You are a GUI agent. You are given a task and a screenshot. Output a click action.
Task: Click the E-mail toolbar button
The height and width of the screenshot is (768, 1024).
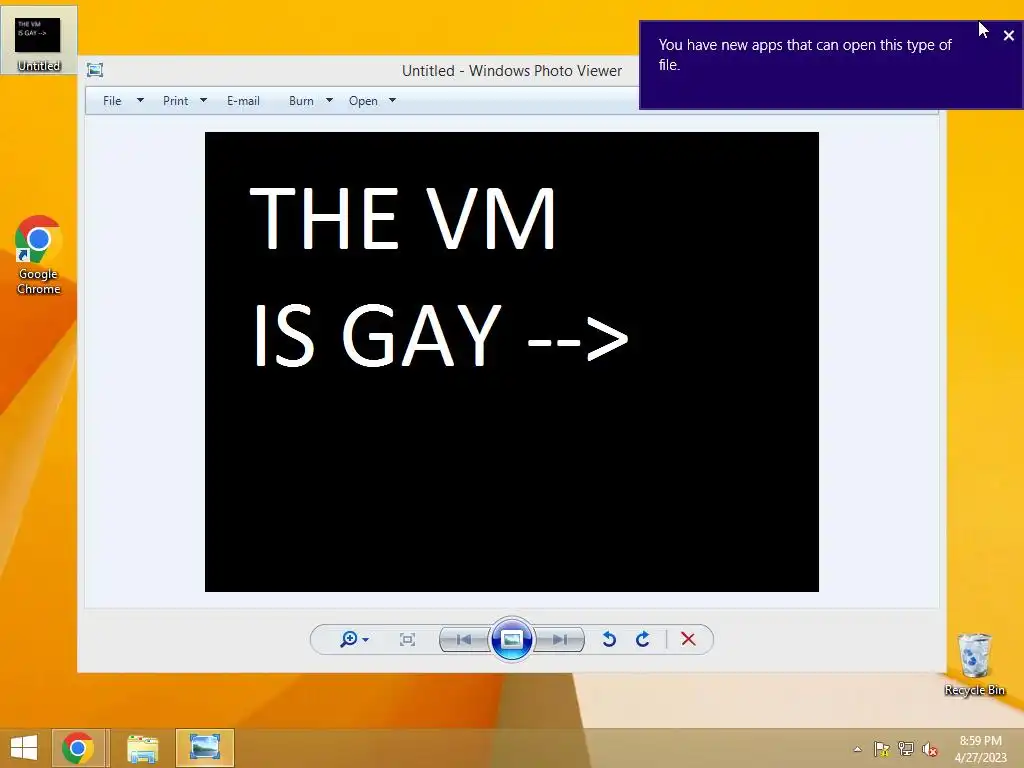[243, 101]
